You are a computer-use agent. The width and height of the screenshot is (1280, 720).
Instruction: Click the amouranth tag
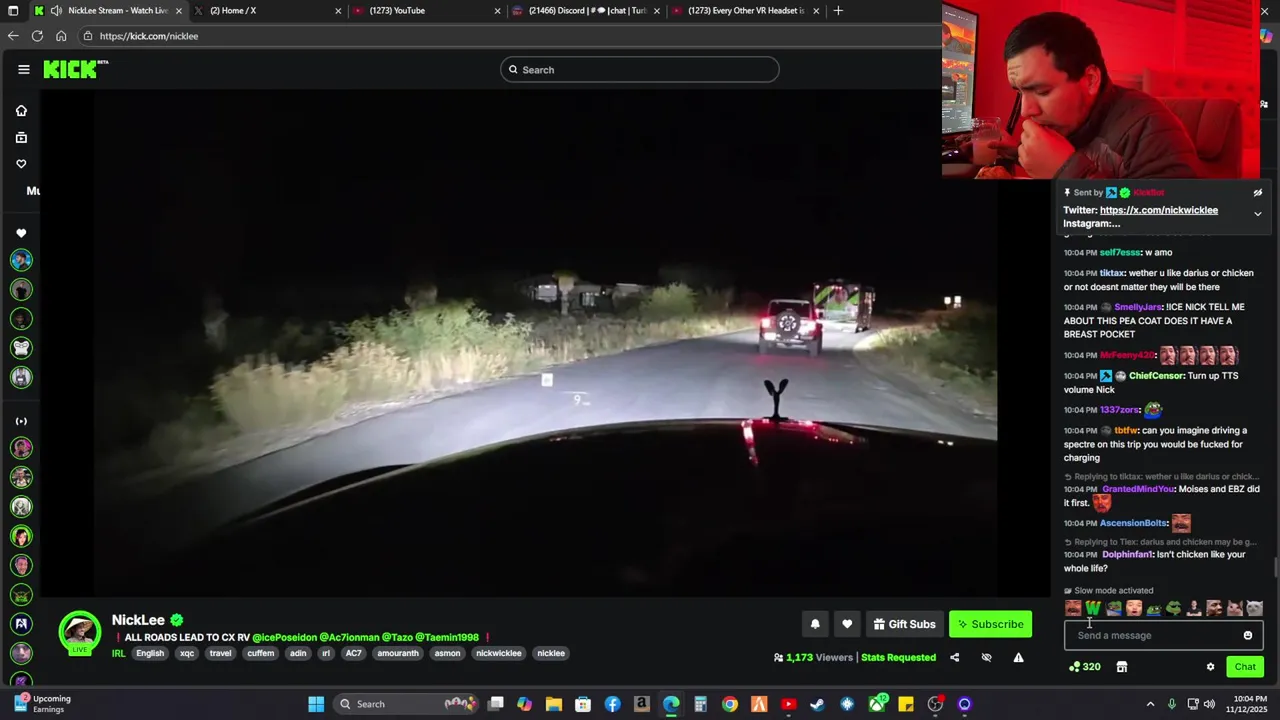tap(398, 653)
